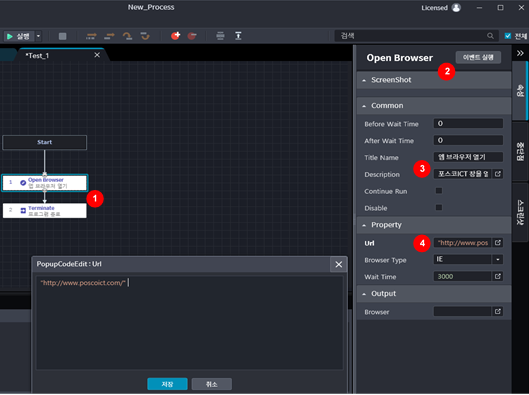Click the Browser output field

pyautogui.click(x=462, y=312)
